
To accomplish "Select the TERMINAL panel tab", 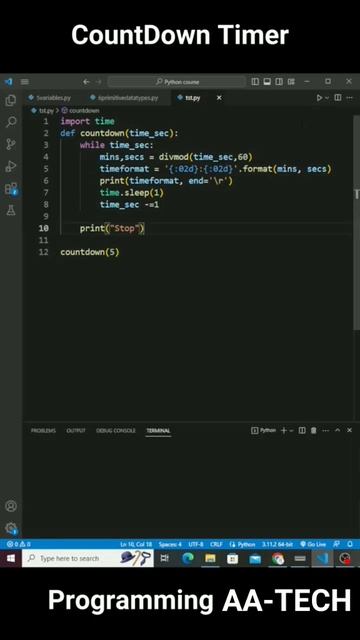I will (158, 431).
